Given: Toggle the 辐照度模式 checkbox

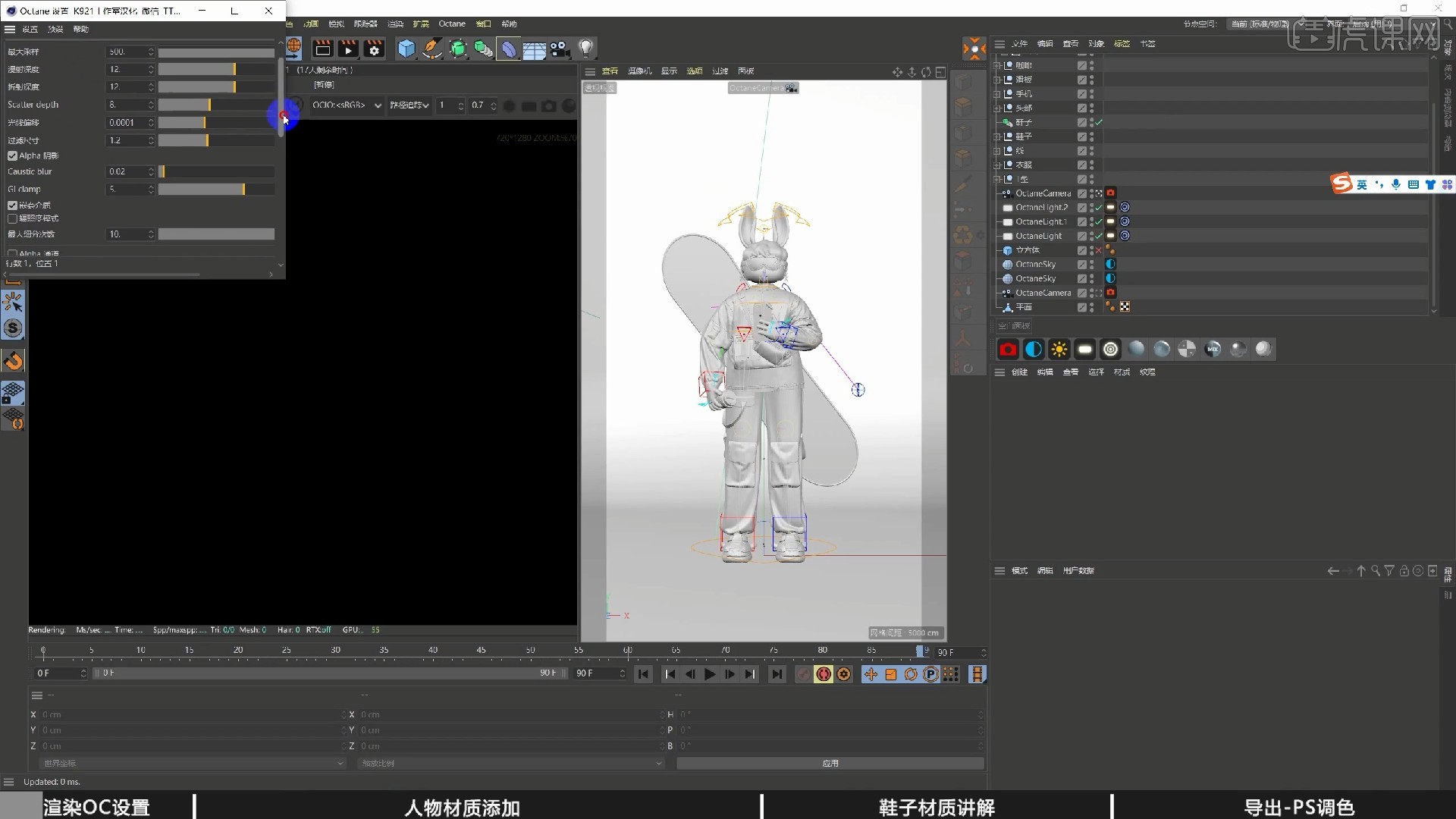Looking at the screenshot, I should click(x=12, y=218).
